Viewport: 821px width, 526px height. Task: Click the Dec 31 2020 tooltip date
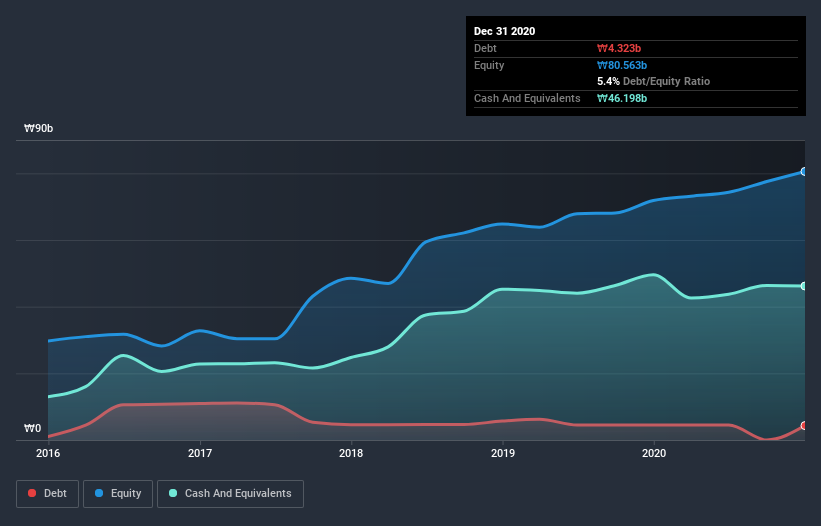504,31
